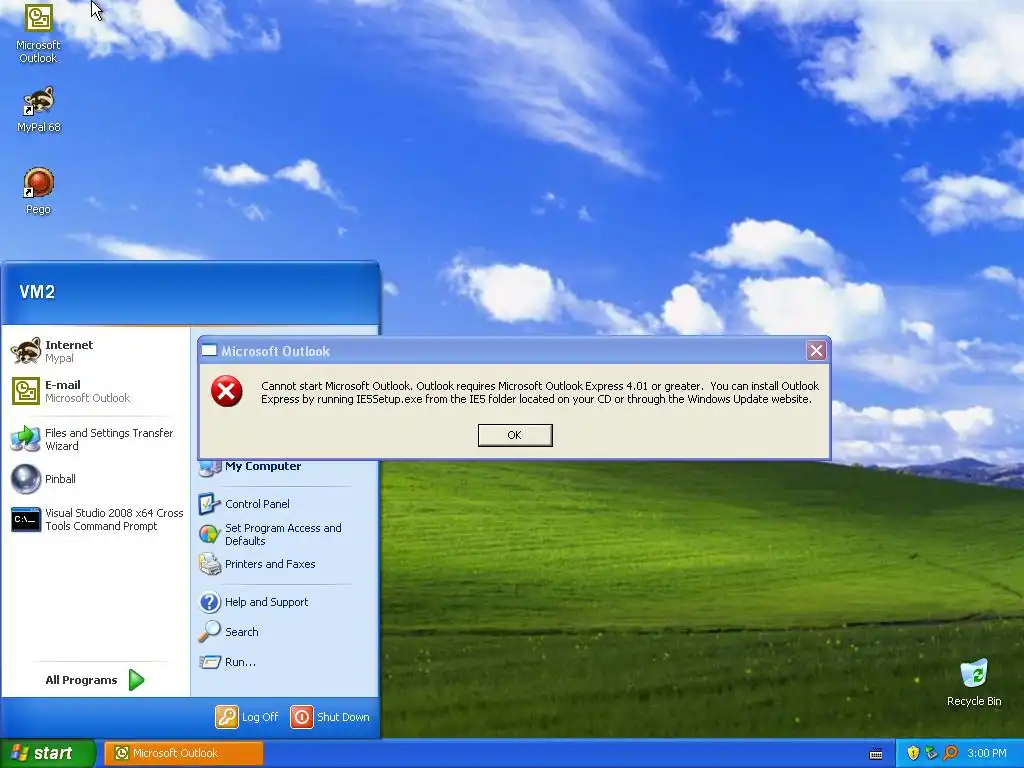1024x768 pixels.
Task: Click the Log Off key icon
Action: [227, 716]
